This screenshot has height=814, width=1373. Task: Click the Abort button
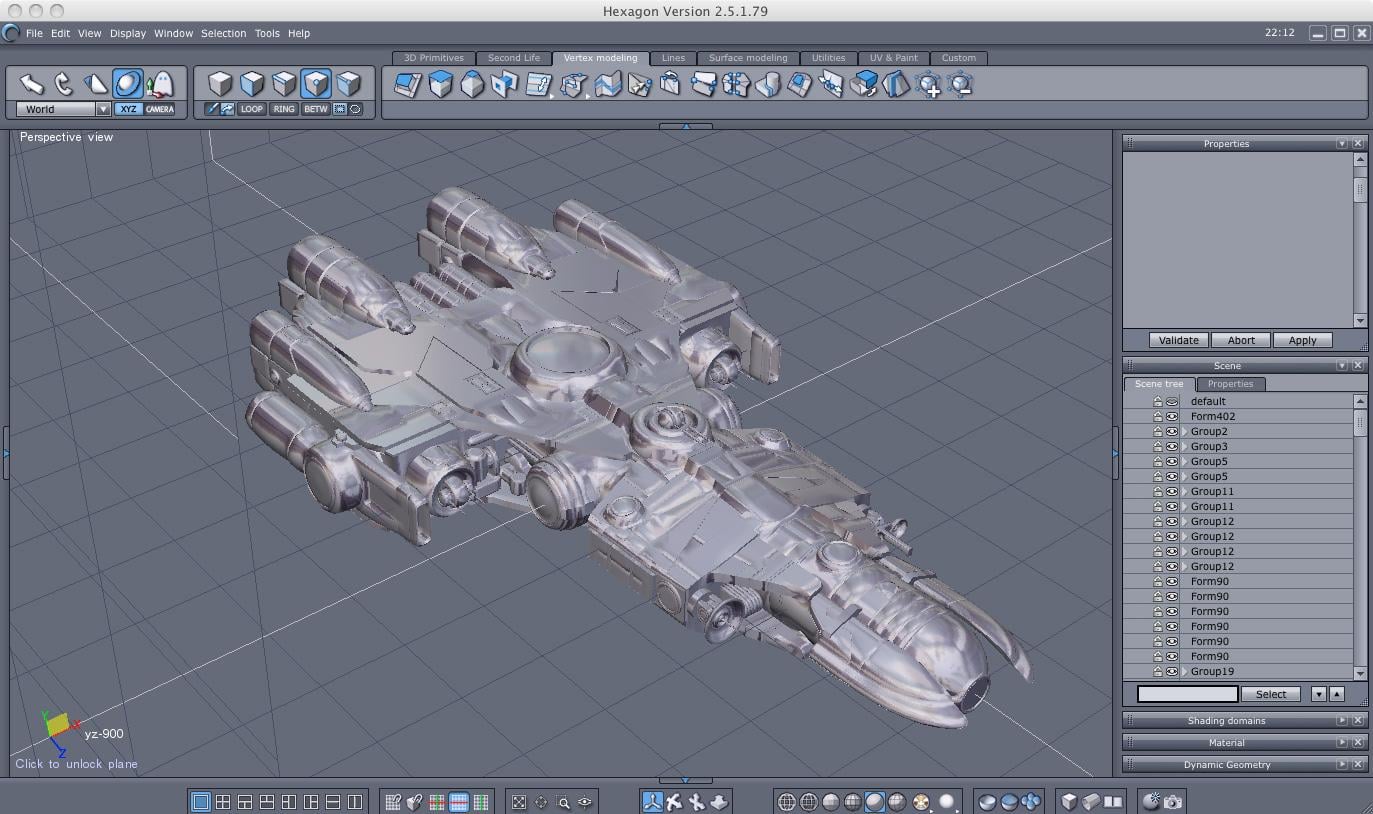click(x=1241, y=340)
